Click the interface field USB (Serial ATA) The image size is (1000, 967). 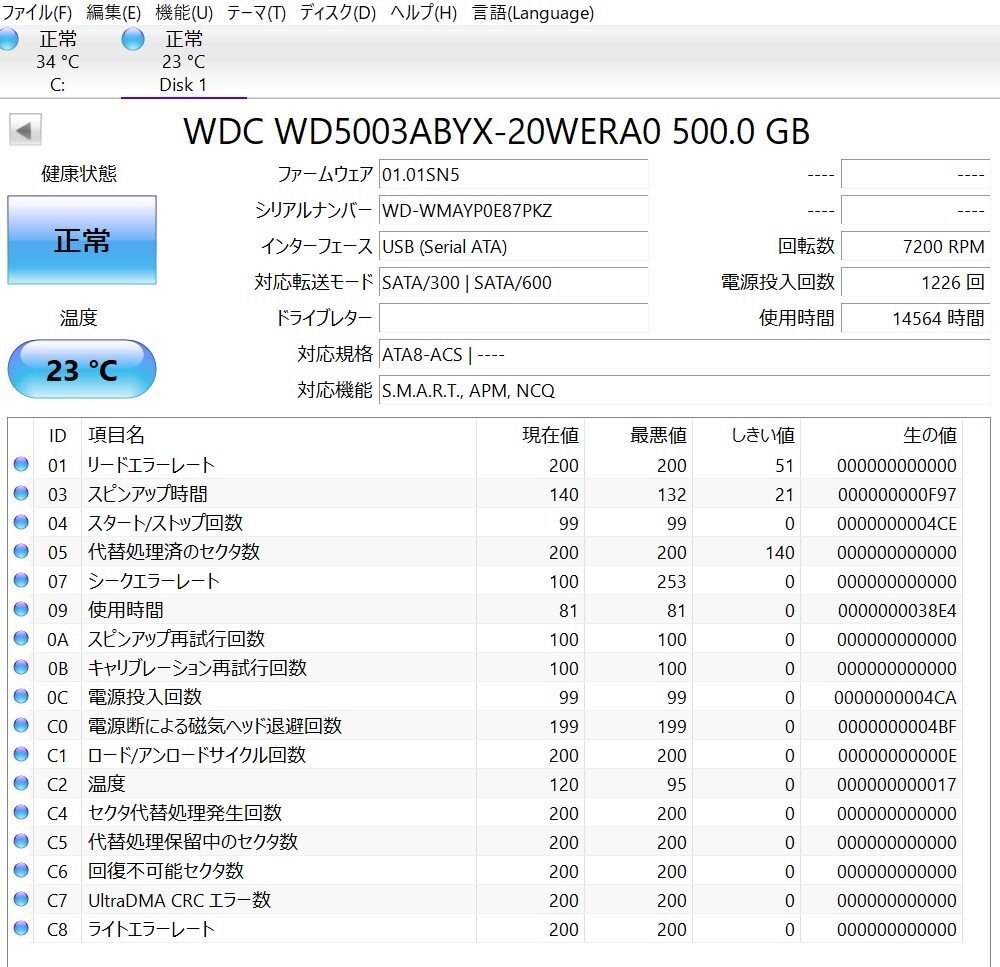pos(513,246)
